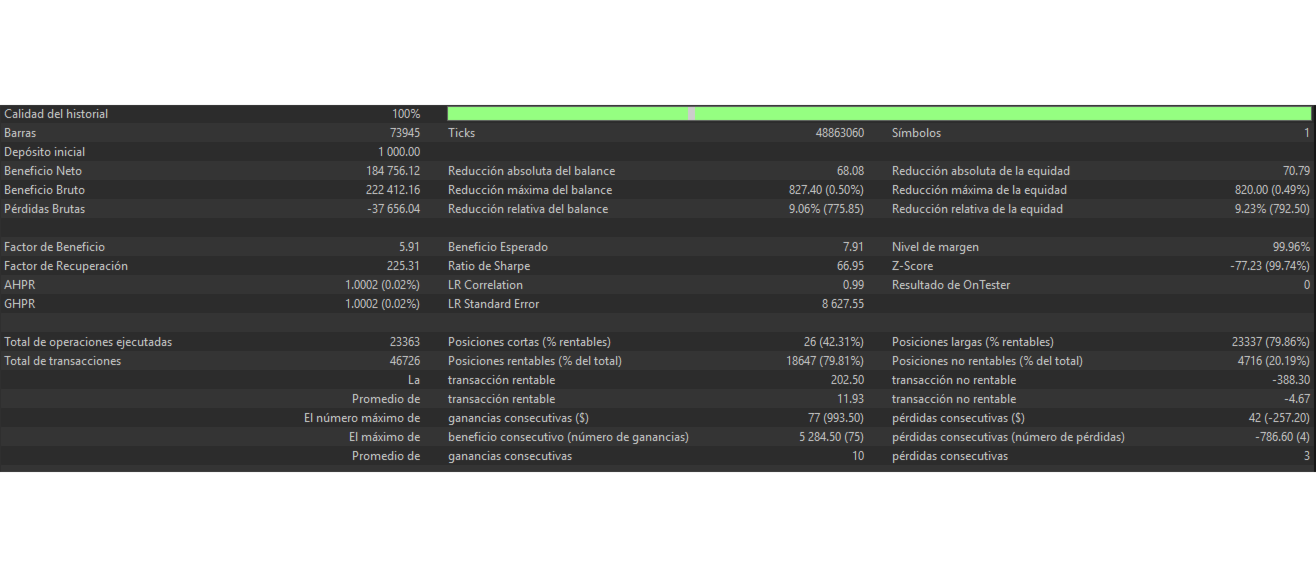Click the 'LR Correlation' value 0.99

click(853, 285)
